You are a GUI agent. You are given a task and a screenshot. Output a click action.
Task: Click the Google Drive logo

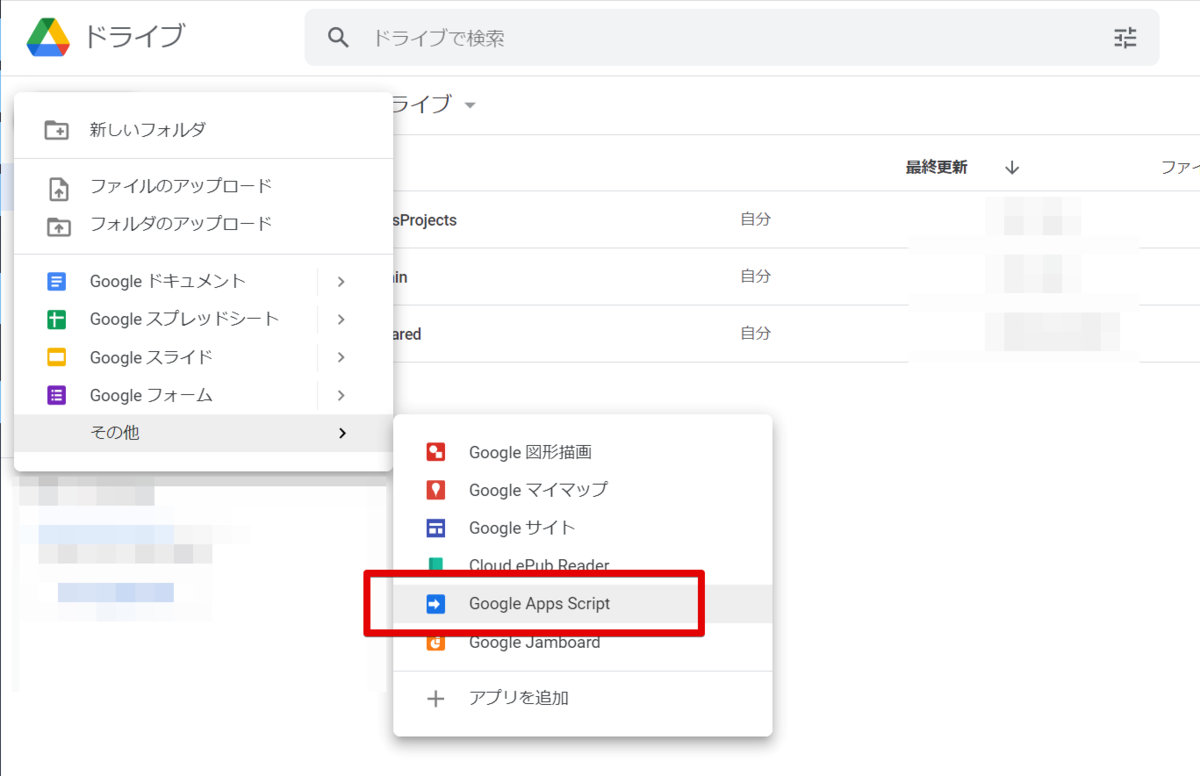48,38
